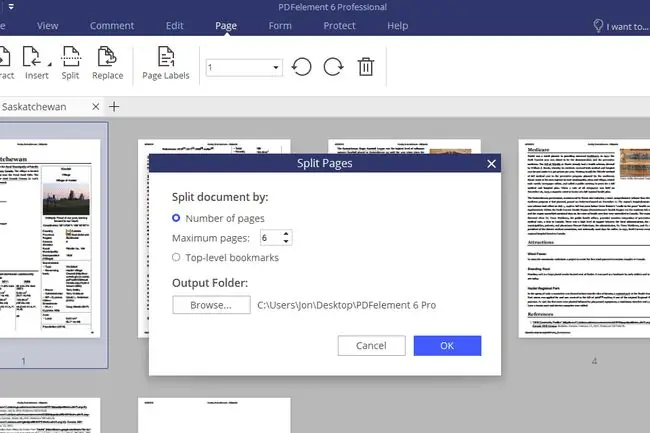Decrease Maximum pages with down arrow
This screenshot has height=433, width=650.
click(x=286, y=241)
